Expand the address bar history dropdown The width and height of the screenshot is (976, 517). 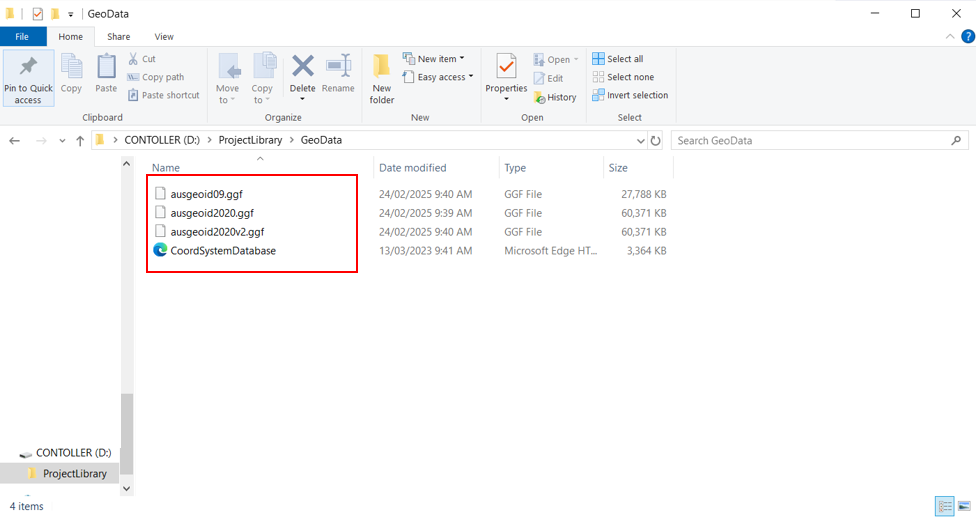[x=640, y=141]
